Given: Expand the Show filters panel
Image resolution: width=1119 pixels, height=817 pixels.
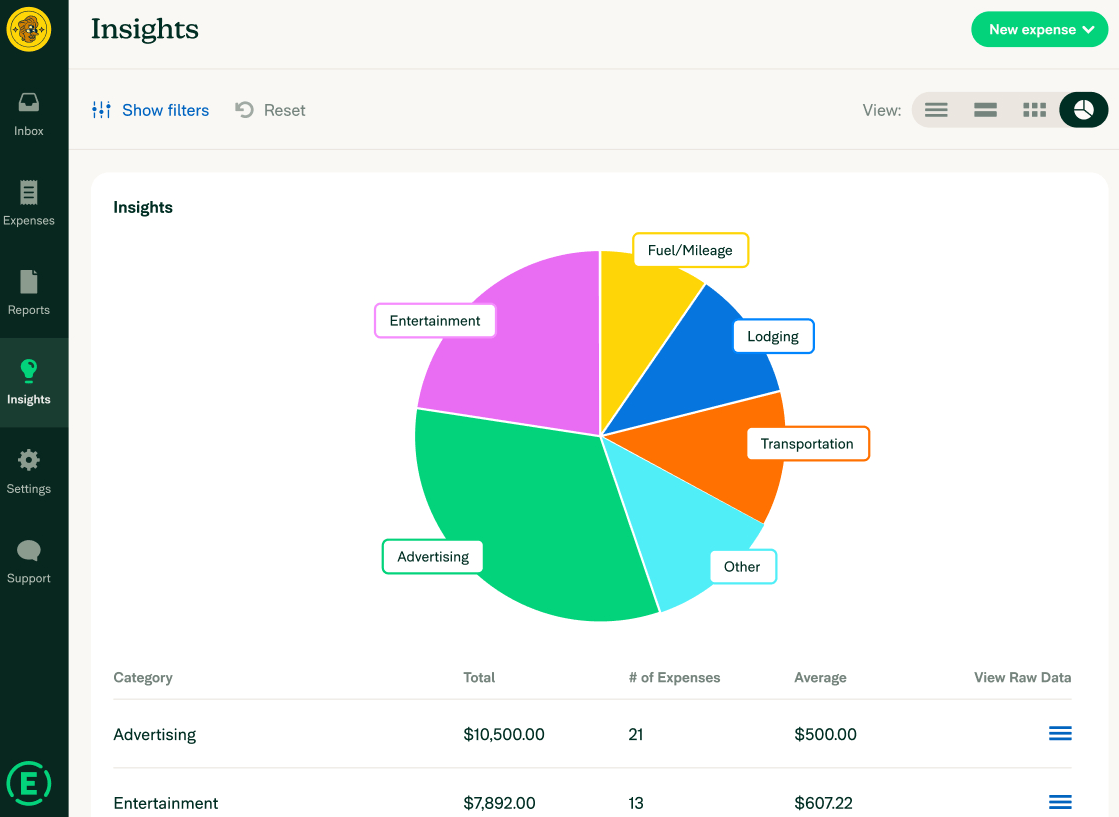Looking at the screenshot, I should point(151,110).
